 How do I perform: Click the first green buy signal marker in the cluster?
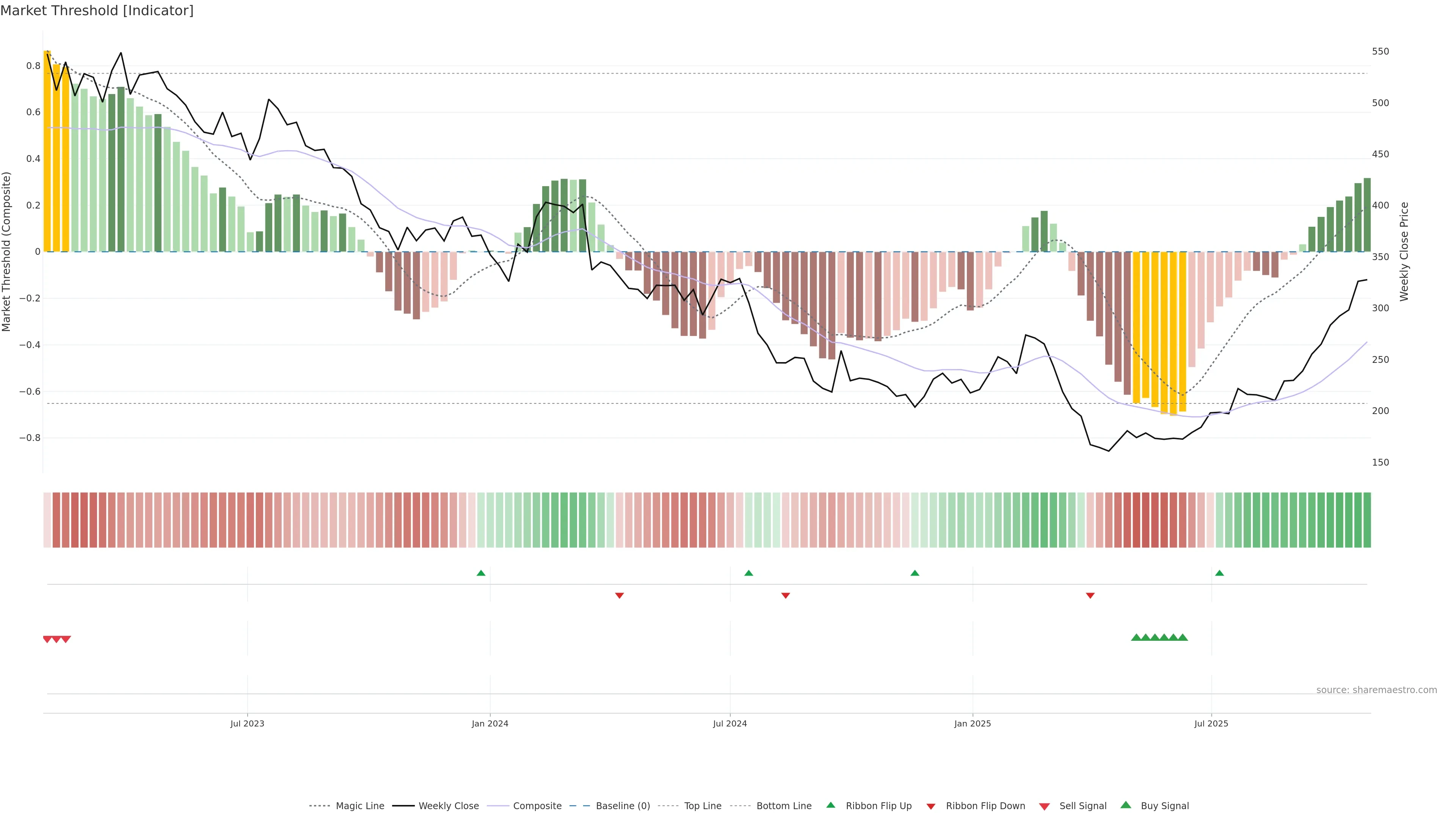click(x=1136, y=637)
